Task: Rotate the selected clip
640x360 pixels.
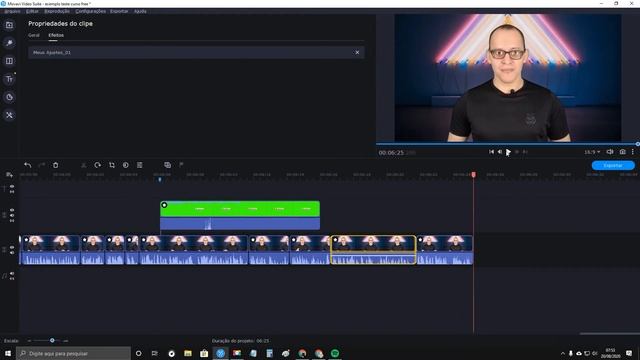Action: (98, 165)
